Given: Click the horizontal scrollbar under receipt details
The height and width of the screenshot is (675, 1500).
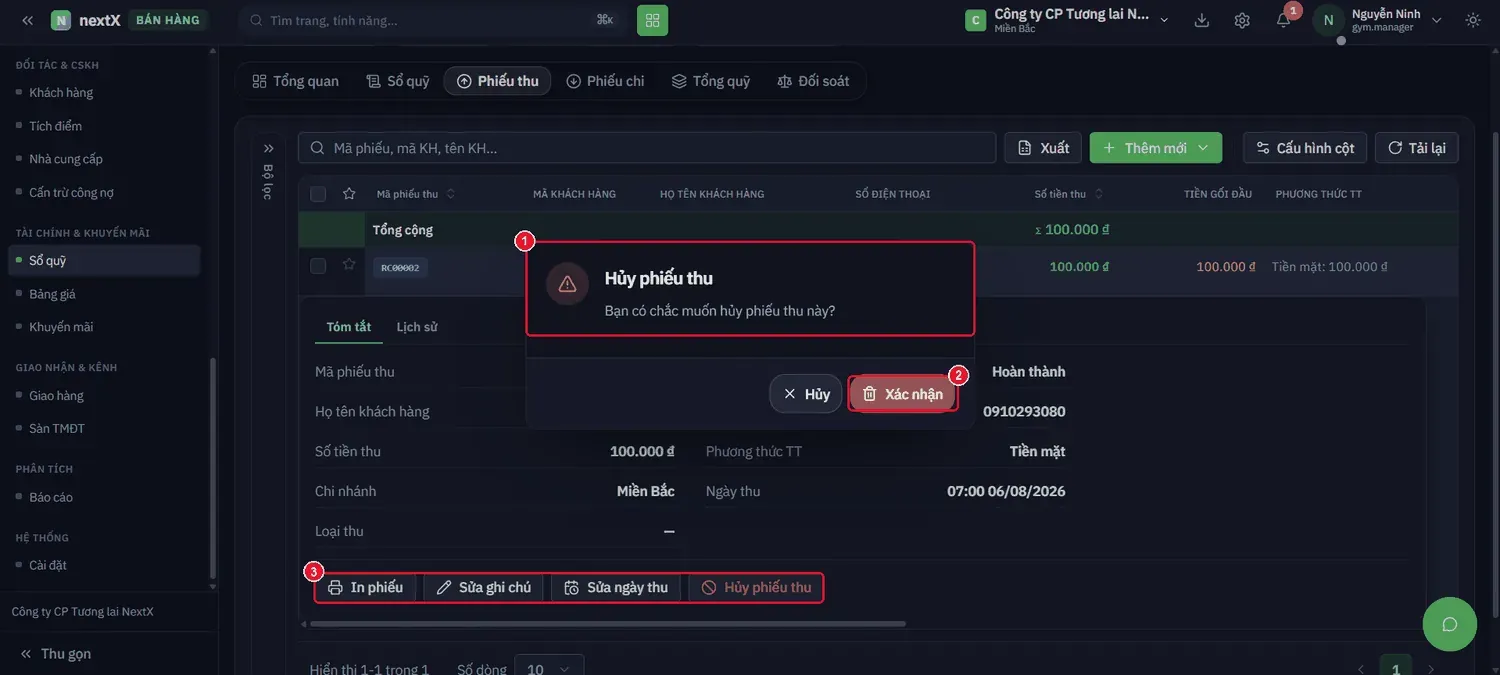Looking at the screenshot, I should 608,624.
